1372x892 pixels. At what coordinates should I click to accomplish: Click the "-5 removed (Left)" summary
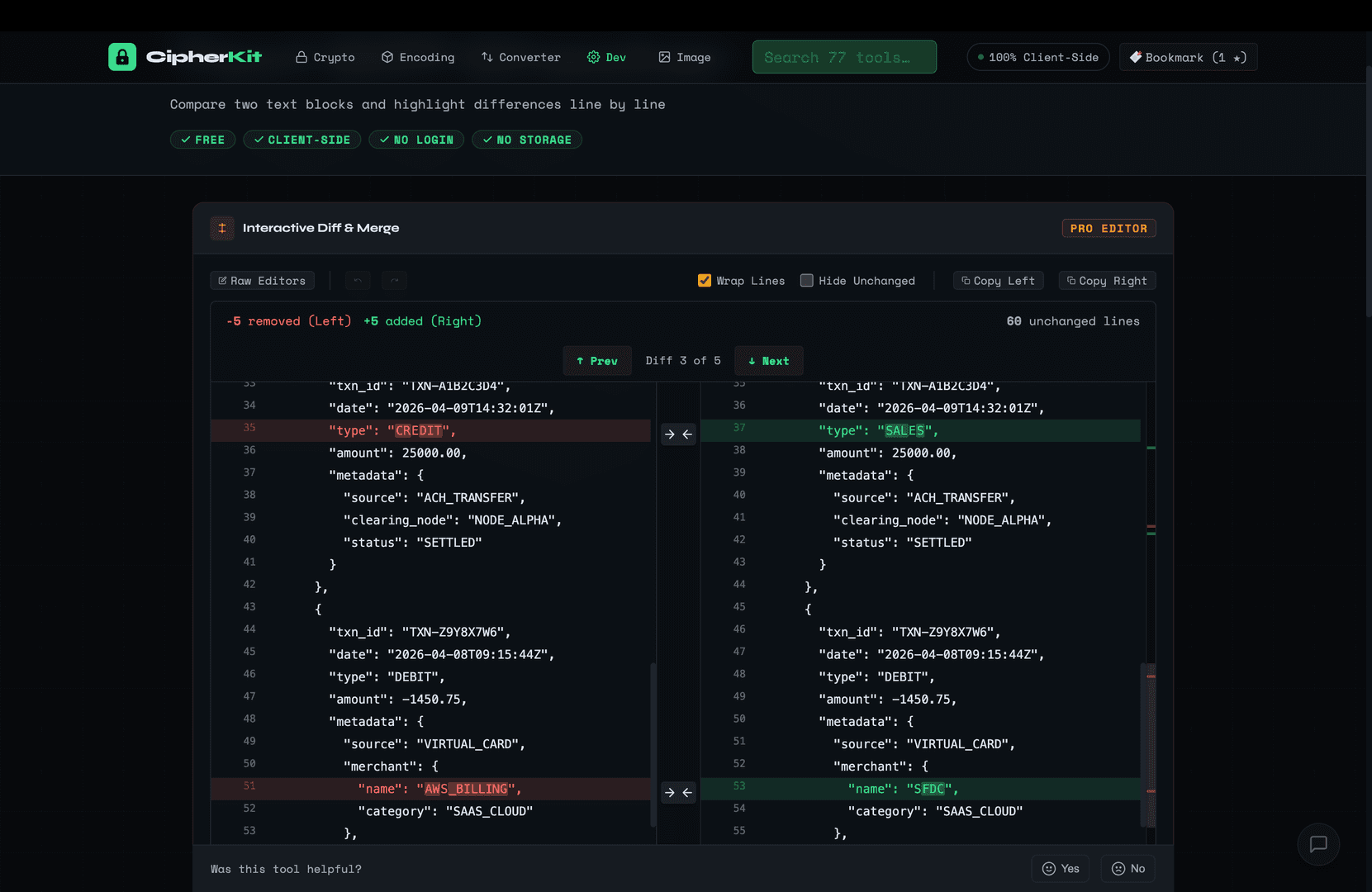click(x=289, y=321)
